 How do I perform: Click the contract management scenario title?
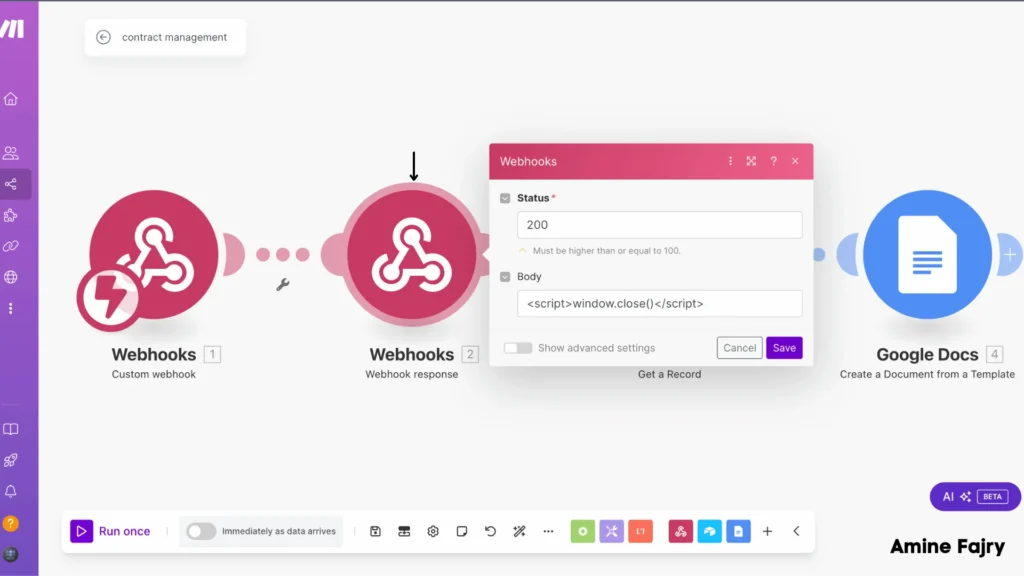tap(174, 37)
